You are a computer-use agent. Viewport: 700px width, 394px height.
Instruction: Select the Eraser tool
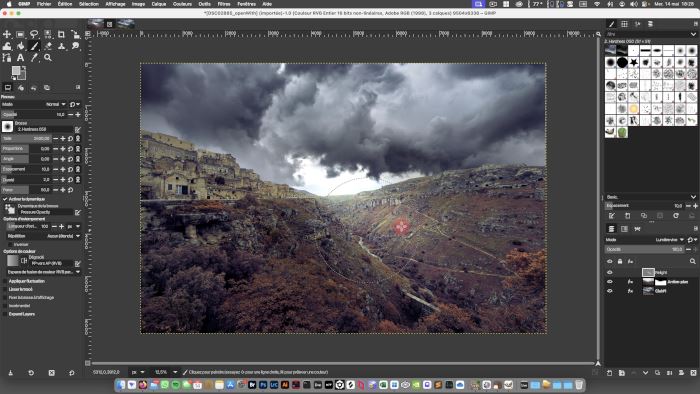(x=48, y=46)
